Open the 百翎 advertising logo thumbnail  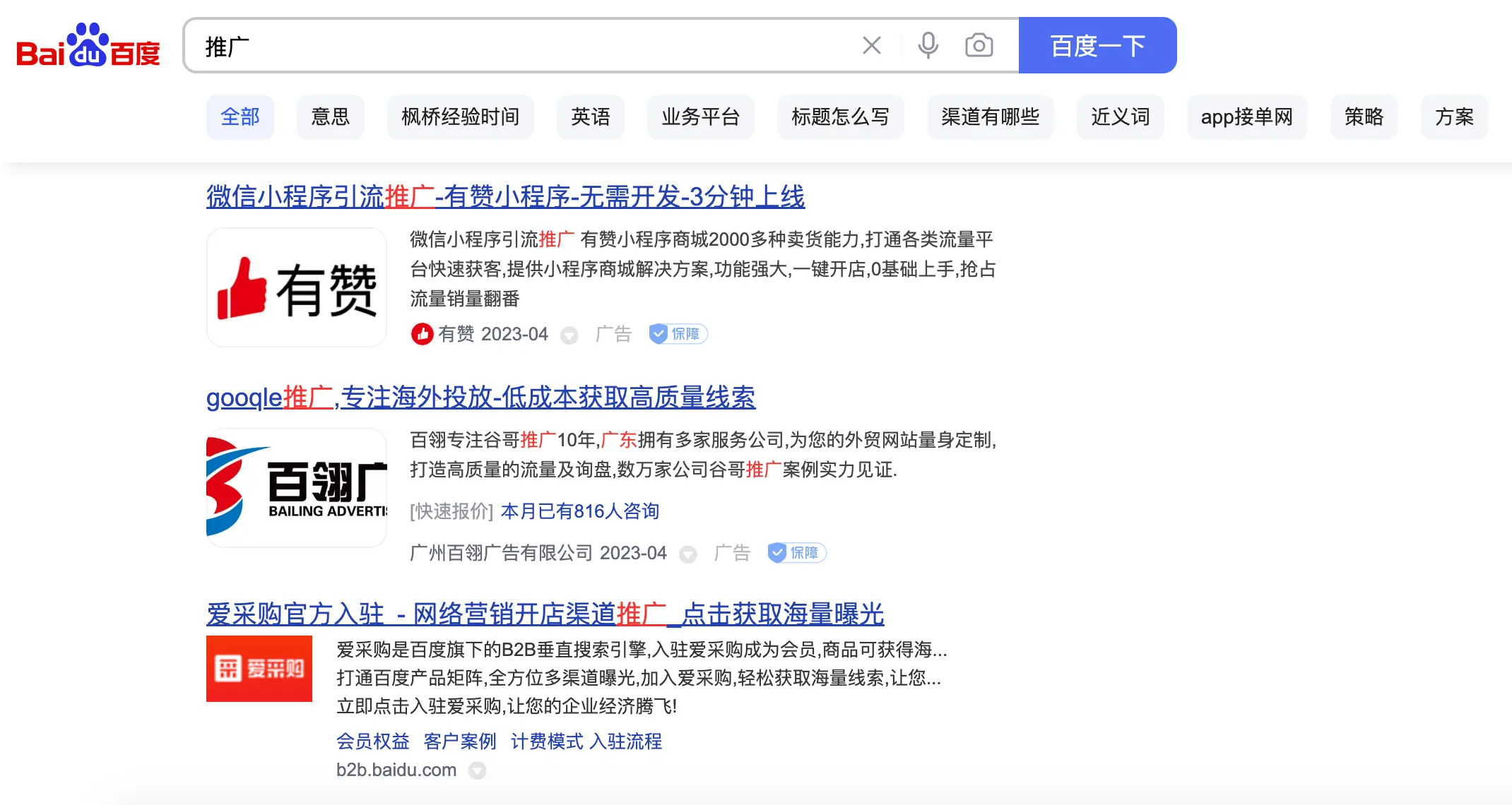(x=297, y=488)
